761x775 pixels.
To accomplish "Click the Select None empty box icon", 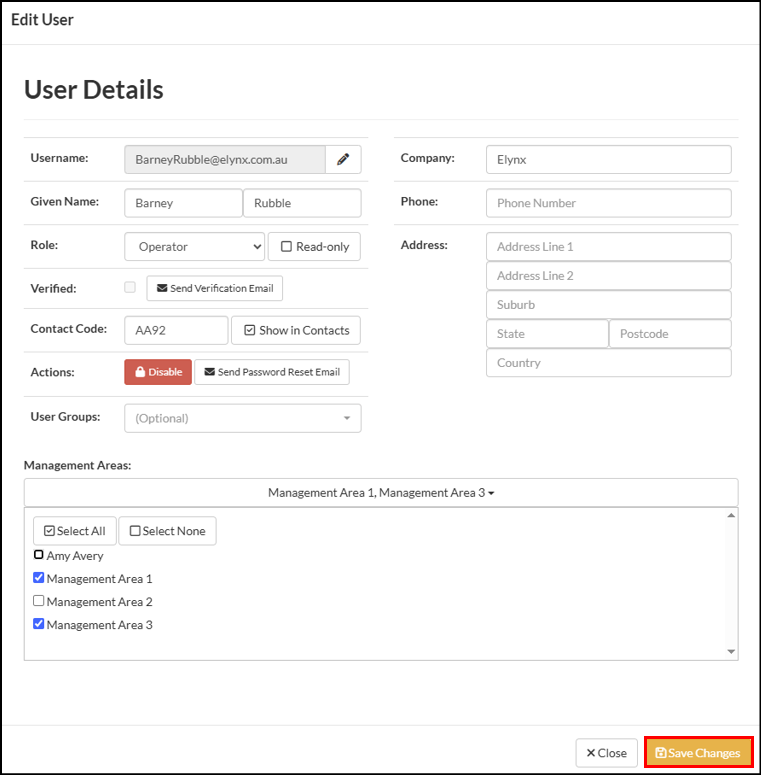I will click(134, 531).
